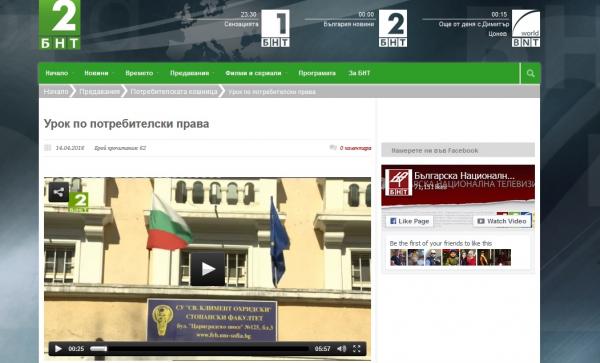Click the Facebook Like Page button
The height and width of the screenshot is (363, 600).
pos(409,221)
